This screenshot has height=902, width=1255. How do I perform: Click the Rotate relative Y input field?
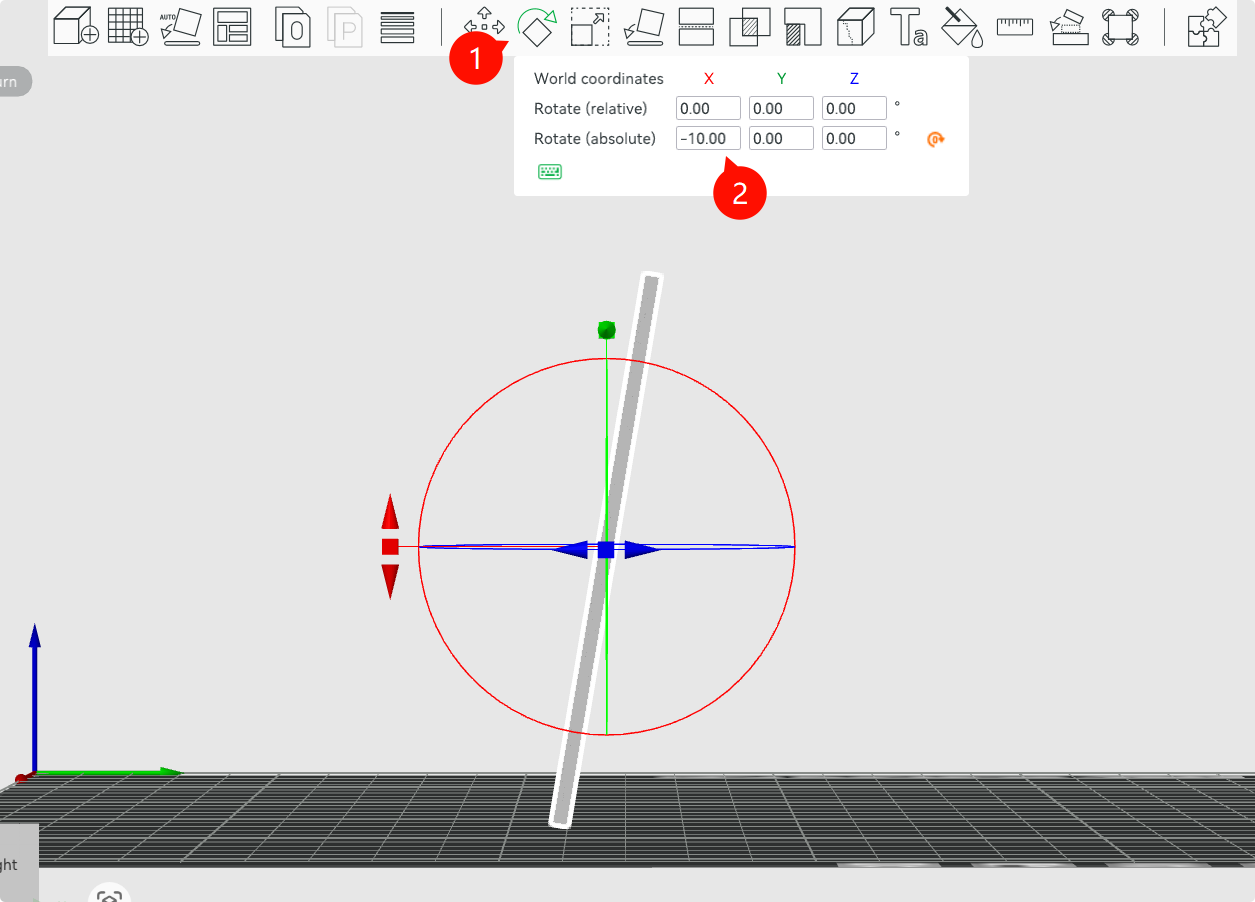pyautogui.click(x=781, y=109)
